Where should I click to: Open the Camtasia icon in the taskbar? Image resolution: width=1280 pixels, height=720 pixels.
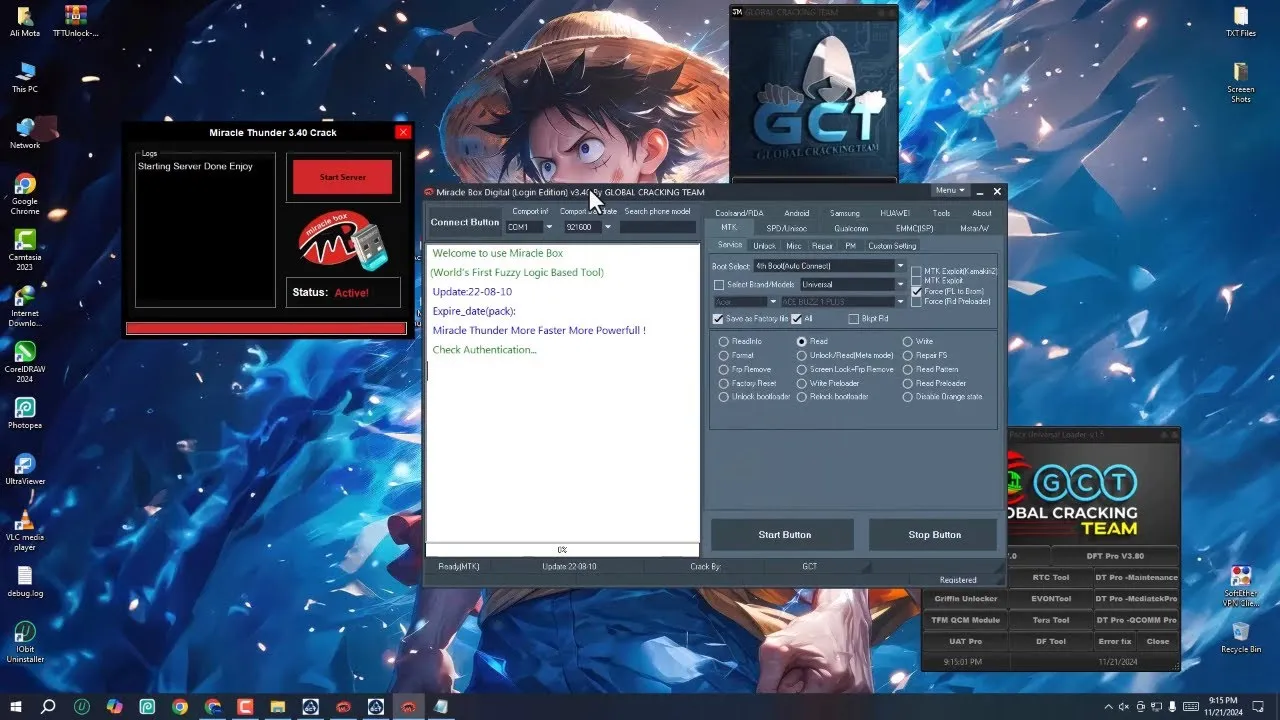pos(246,706)
